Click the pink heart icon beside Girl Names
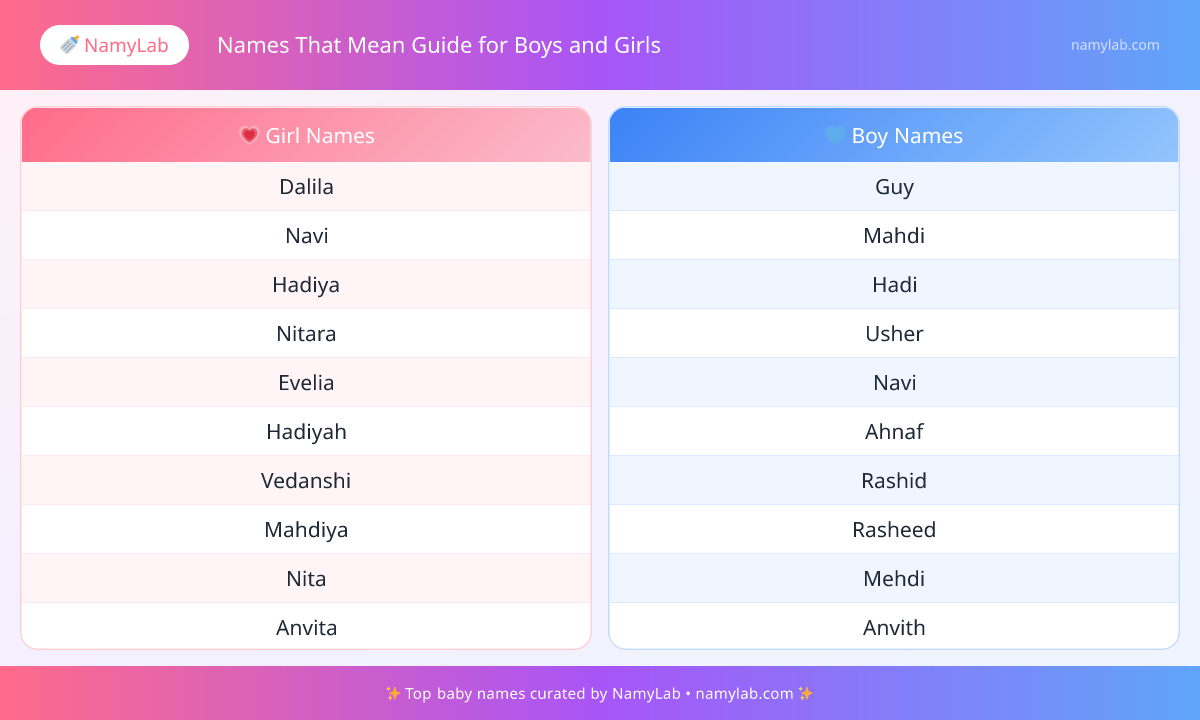This screenshot has height=720, width=1200. tap(250, 135)
